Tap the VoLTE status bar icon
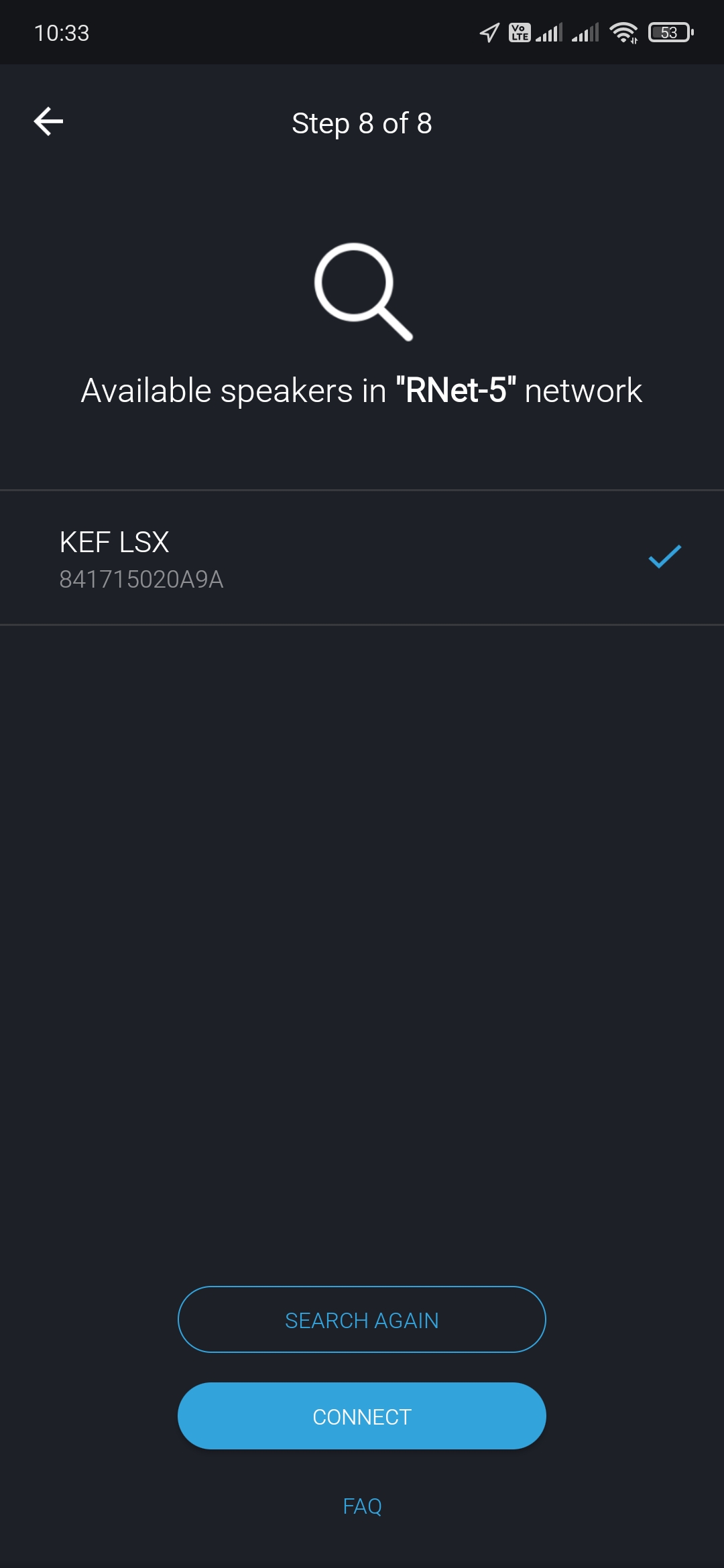This screenshot has width=724, height=1568. click(520, 32)
